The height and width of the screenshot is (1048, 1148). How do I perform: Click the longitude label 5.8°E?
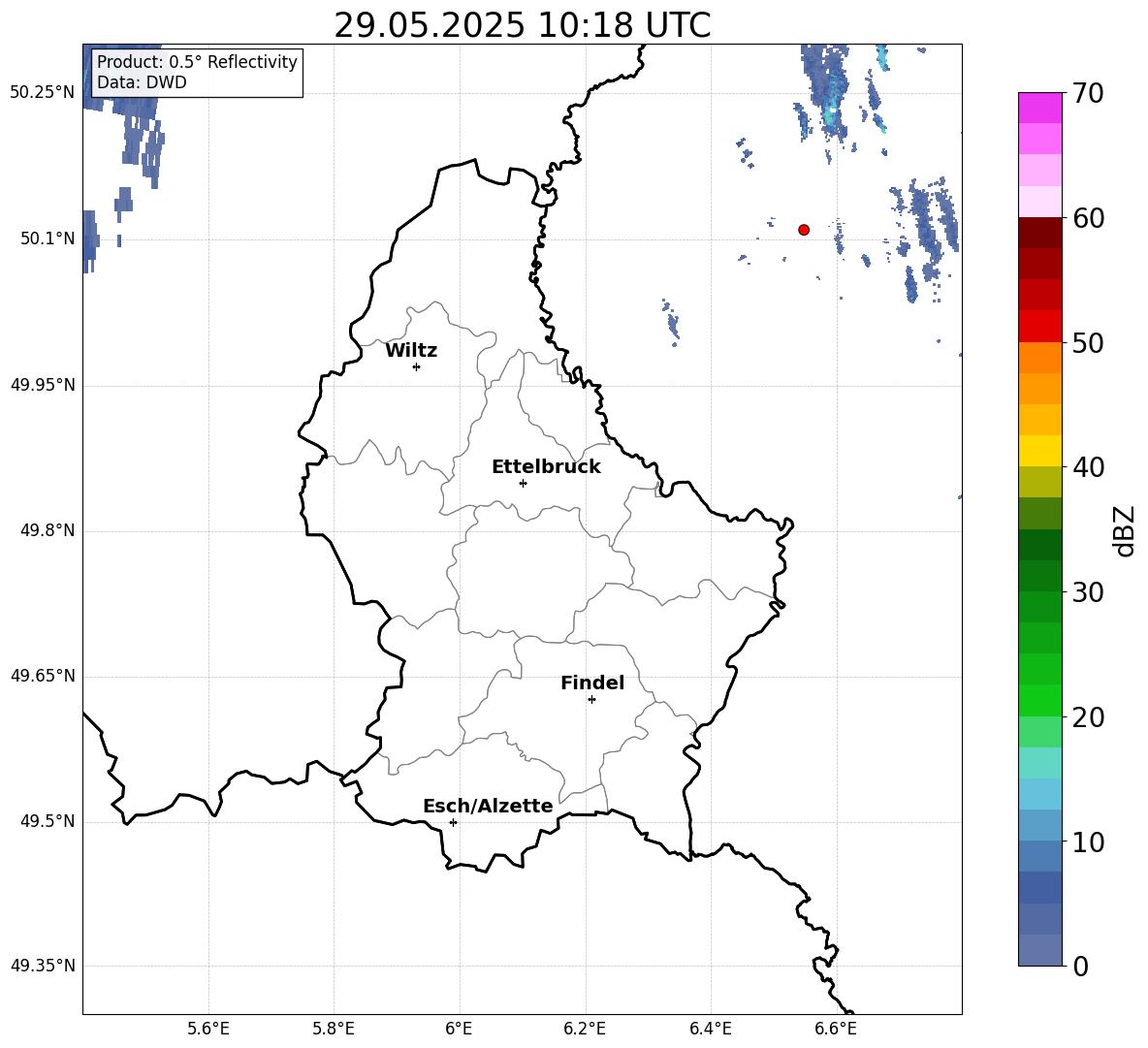coord(334,1029)
